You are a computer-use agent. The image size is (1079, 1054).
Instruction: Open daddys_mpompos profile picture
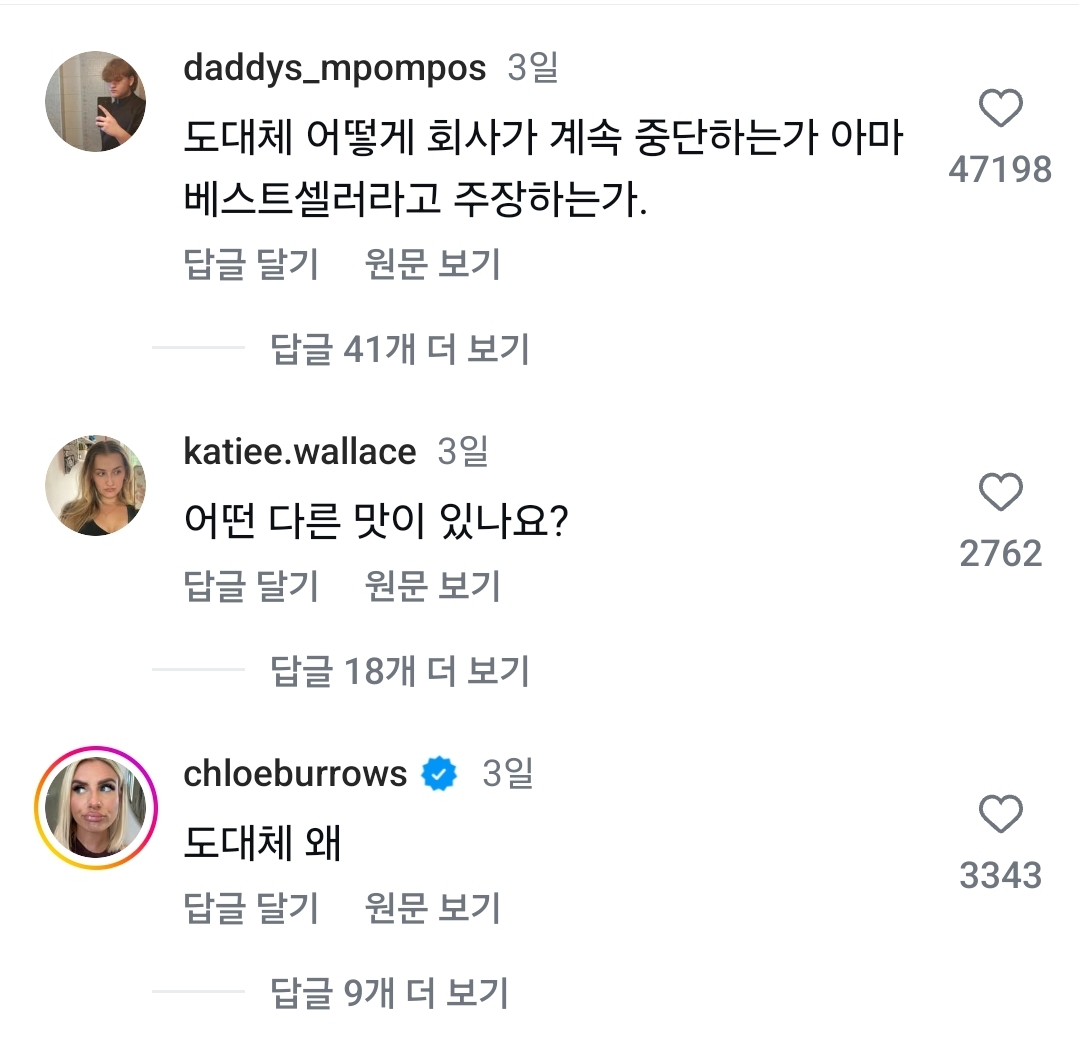pyautogui.click(x=96, y=102)
